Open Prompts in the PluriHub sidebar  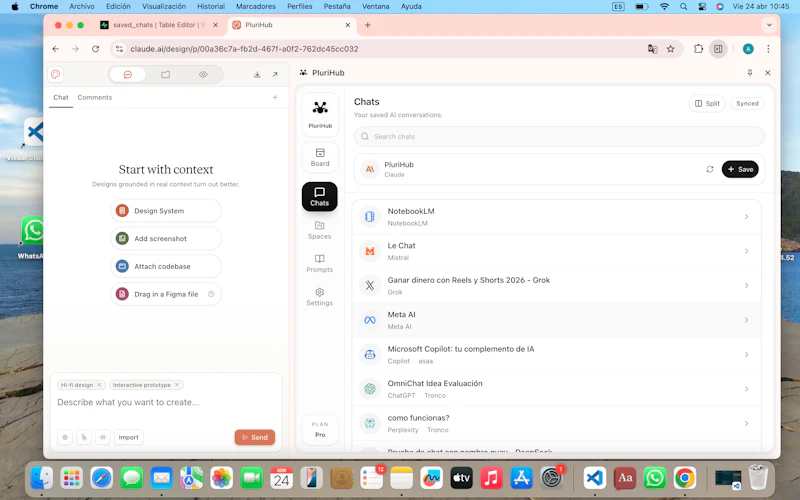click(x=319, y=263)
